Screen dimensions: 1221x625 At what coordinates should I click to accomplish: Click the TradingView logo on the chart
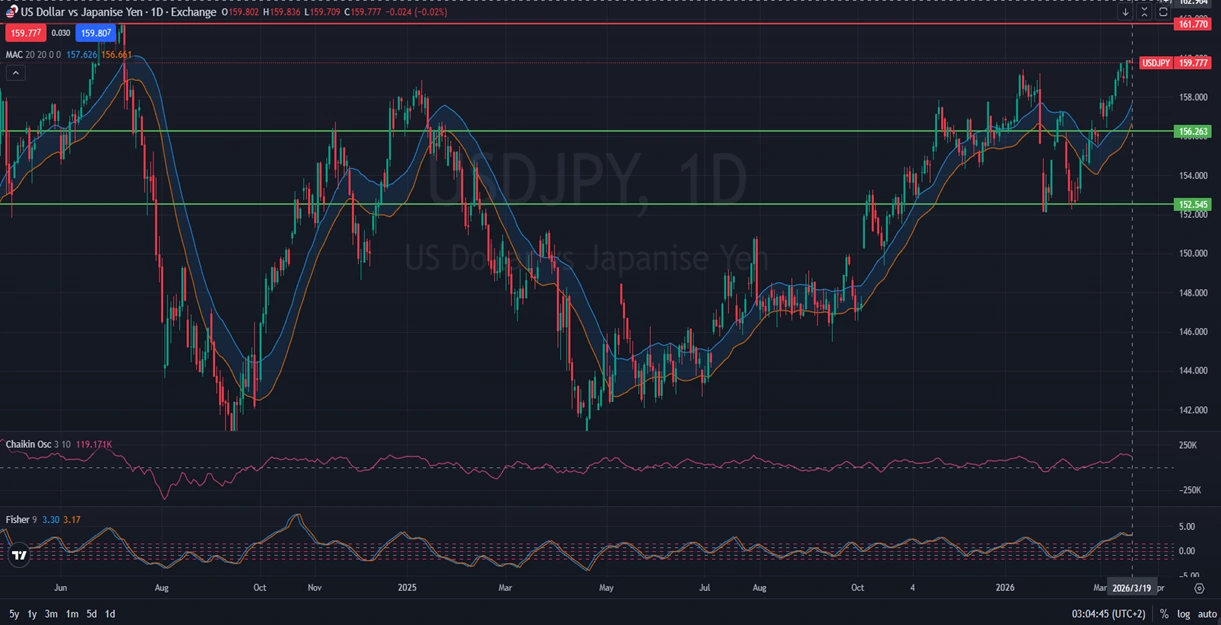tap(18, 554)
